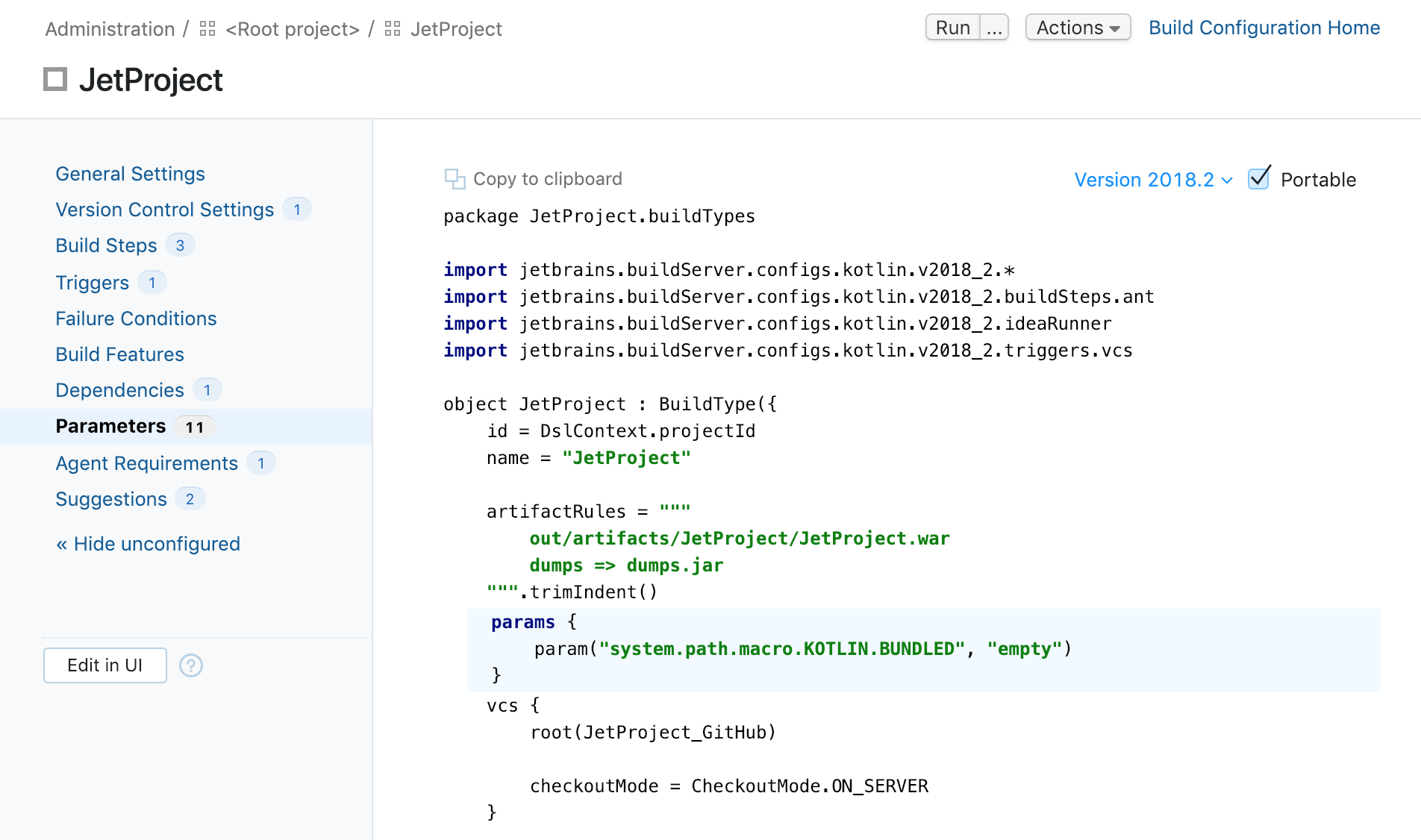Open Dependencies section
The image size is (1421, 840).
[120, 390]
